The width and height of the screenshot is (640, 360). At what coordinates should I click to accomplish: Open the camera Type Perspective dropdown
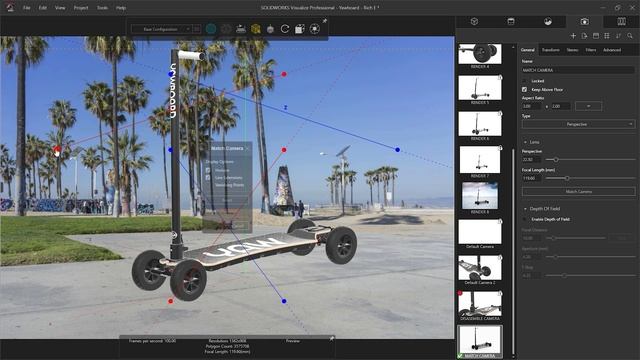[x=578, y=124]
